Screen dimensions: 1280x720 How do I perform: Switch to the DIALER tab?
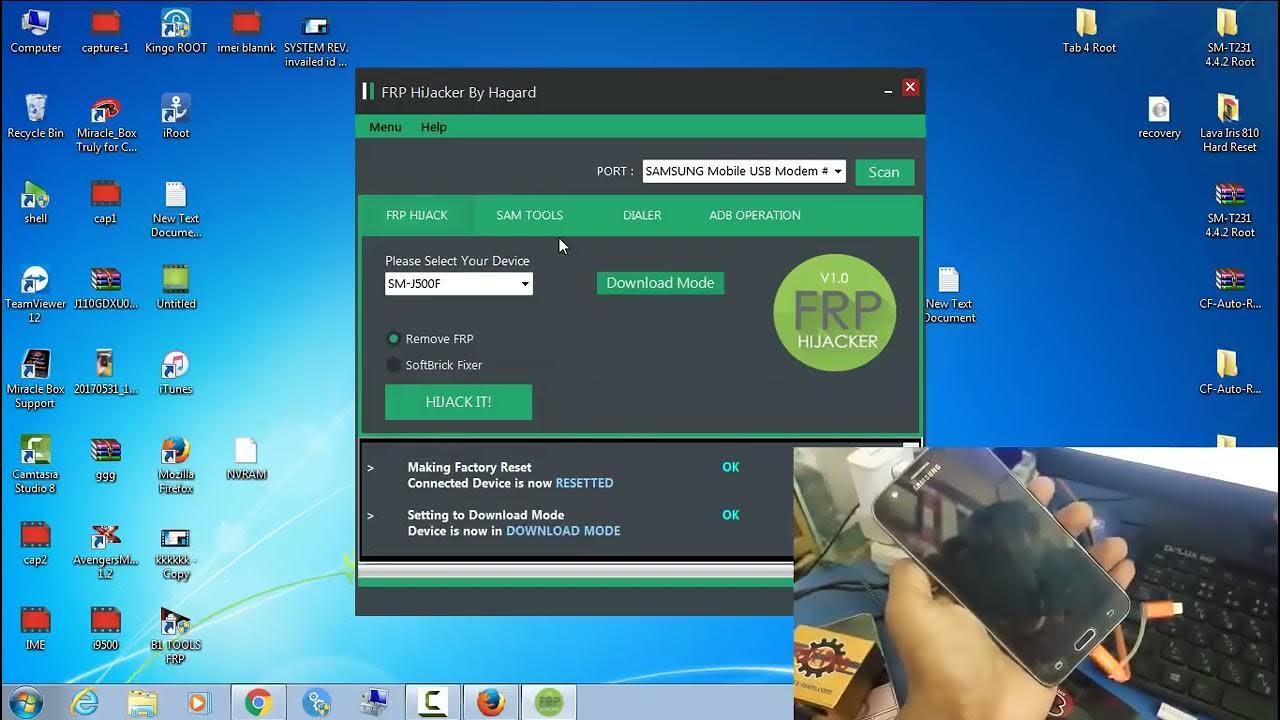tap(642, 215)
